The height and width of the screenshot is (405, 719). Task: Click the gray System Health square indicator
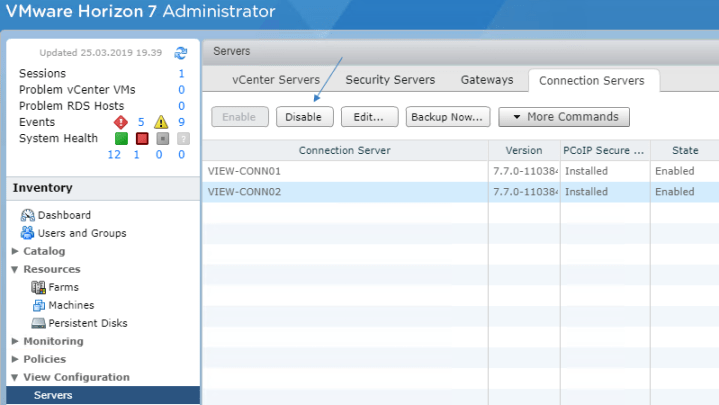coord(163,139)
